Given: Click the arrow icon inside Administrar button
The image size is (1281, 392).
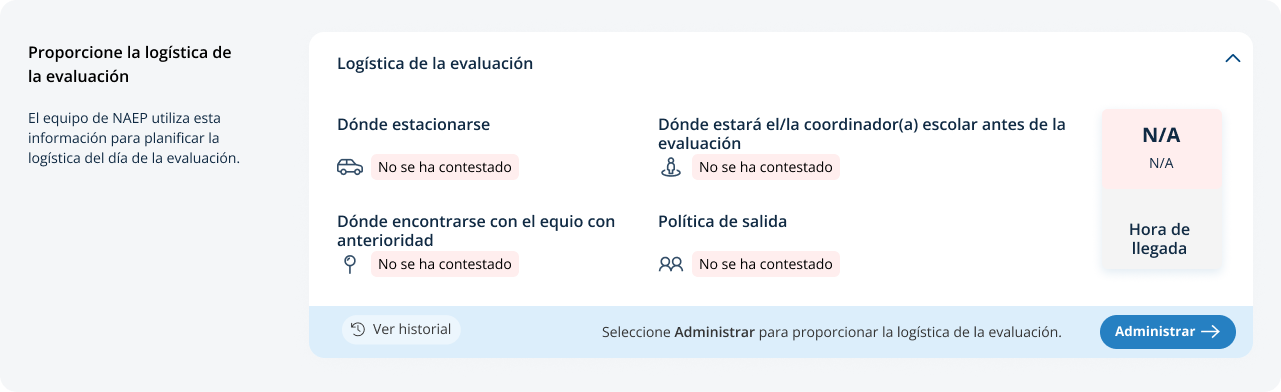Looking at the screenshot, I should [1210, 332].
